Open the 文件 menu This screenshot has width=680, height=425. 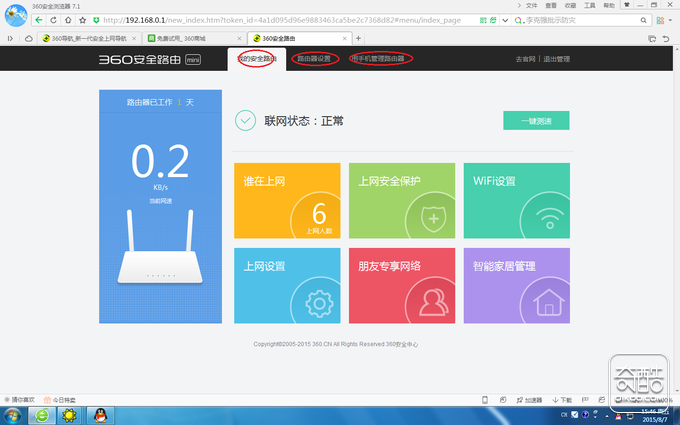tap(532, 6)
